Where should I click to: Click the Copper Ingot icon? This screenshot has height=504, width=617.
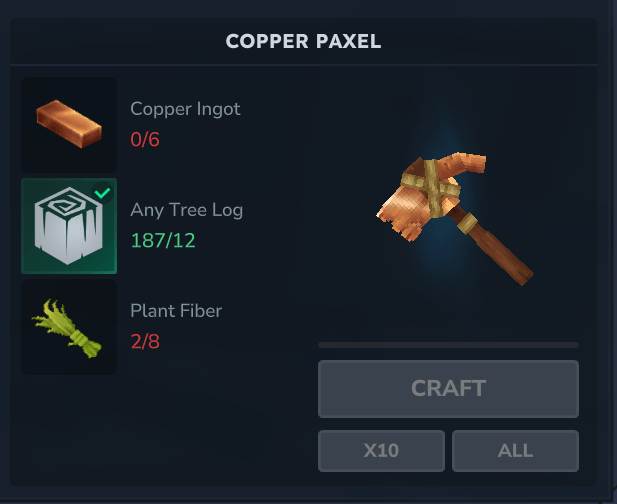69,124
